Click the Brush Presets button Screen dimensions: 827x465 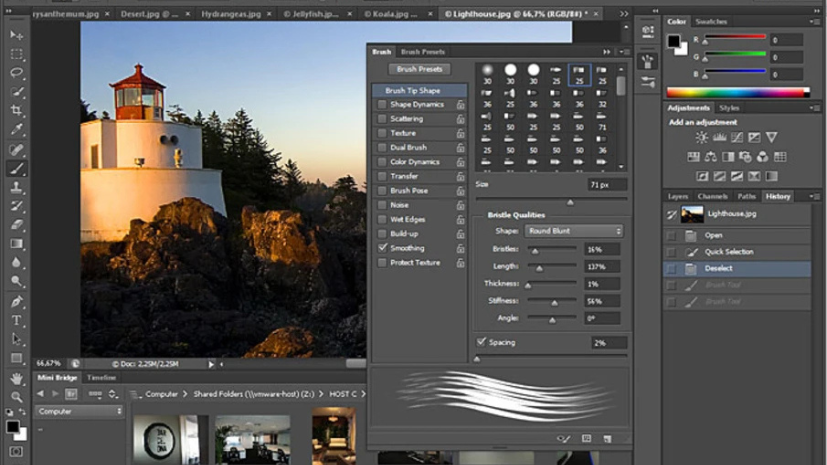[x=419, y=69]
